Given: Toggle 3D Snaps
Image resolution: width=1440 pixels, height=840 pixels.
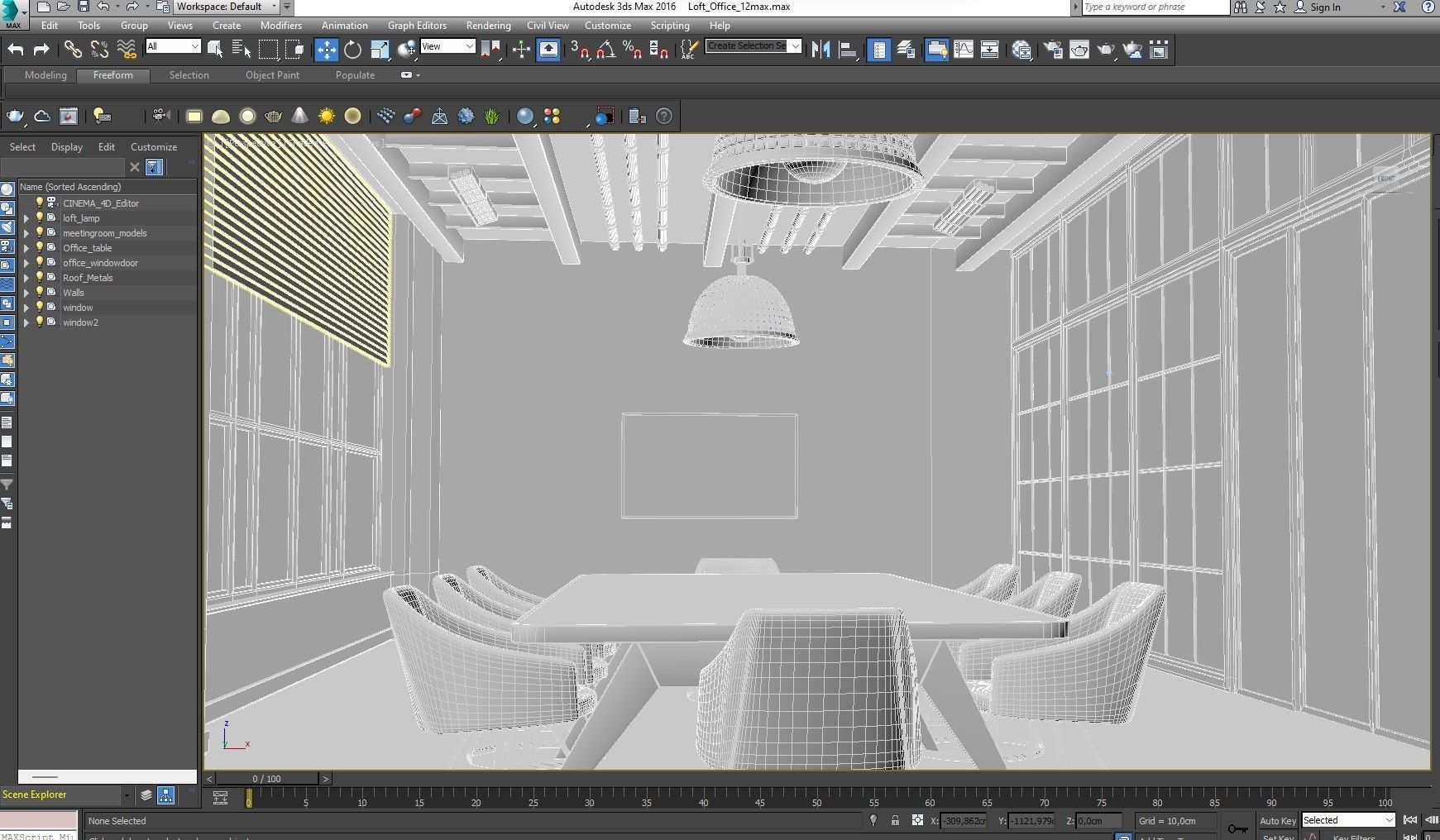Looking at the screenshot, I should (580, 50).
